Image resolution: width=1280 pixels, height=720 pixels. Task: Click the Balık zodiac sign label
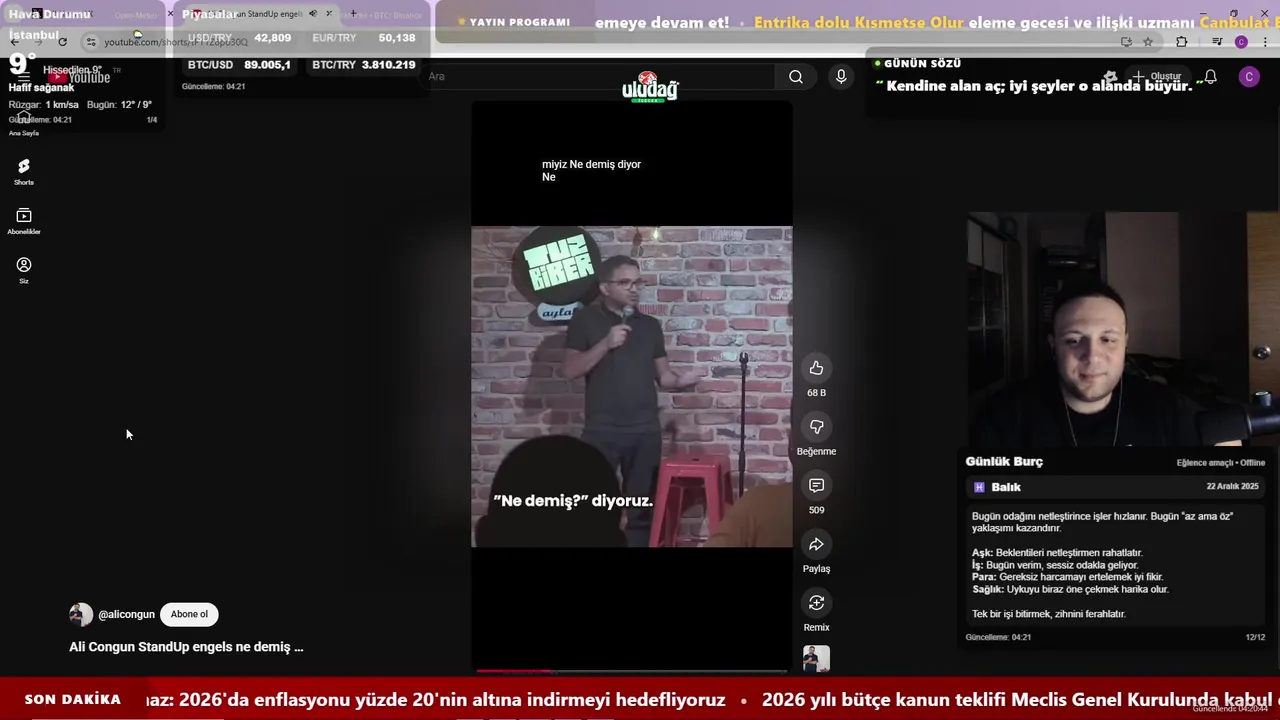tap(1006, 487)
